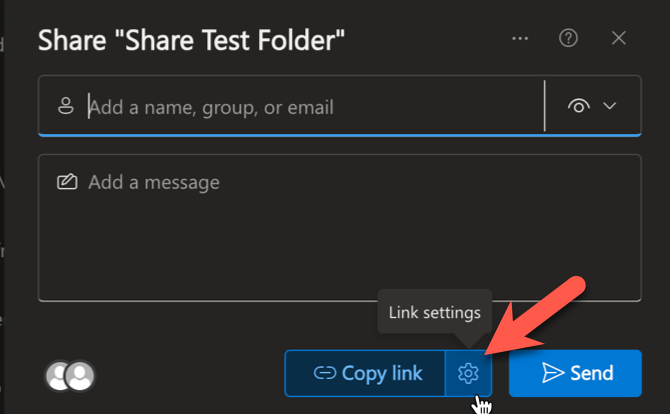The height and width of the screenshot is (414, 670).
Task: Click the Share "Share Test Folder" heading
Action: (191, 41)
